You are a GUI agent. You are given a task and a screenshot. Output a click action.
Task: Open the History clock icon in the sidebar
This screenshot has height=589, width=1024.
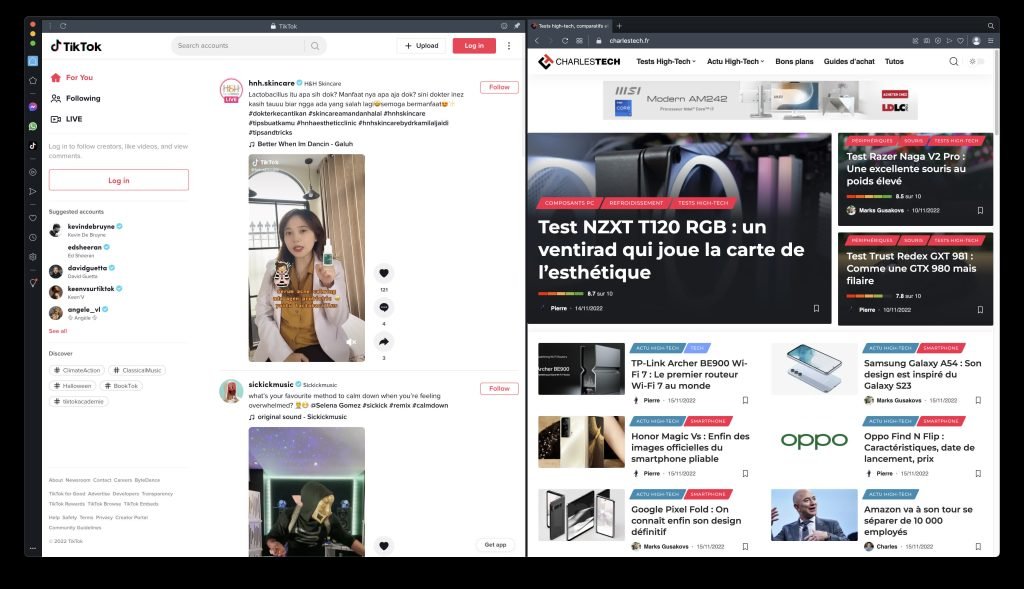tap(33, 237)
